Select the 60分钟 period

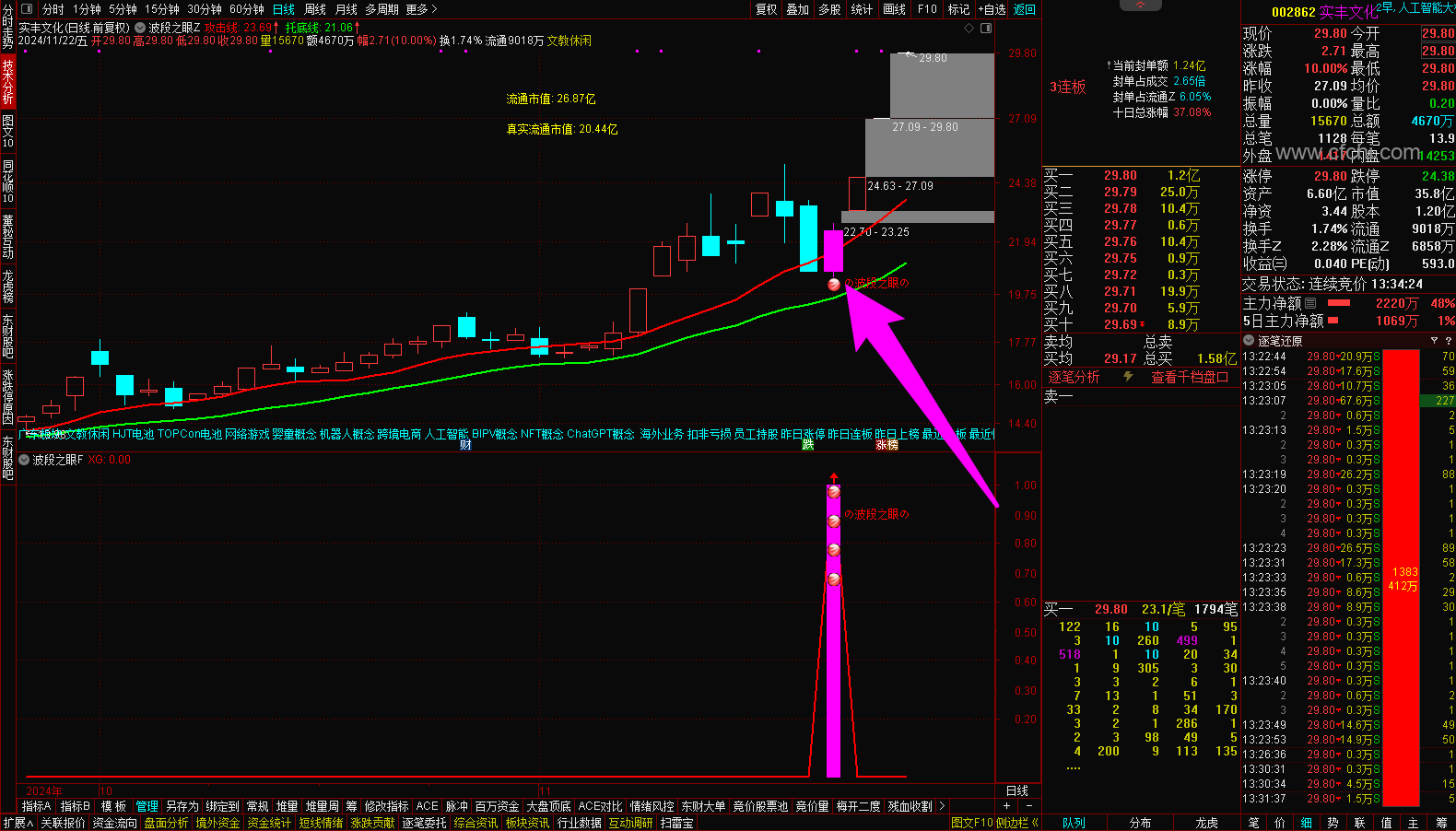[247, 9]
